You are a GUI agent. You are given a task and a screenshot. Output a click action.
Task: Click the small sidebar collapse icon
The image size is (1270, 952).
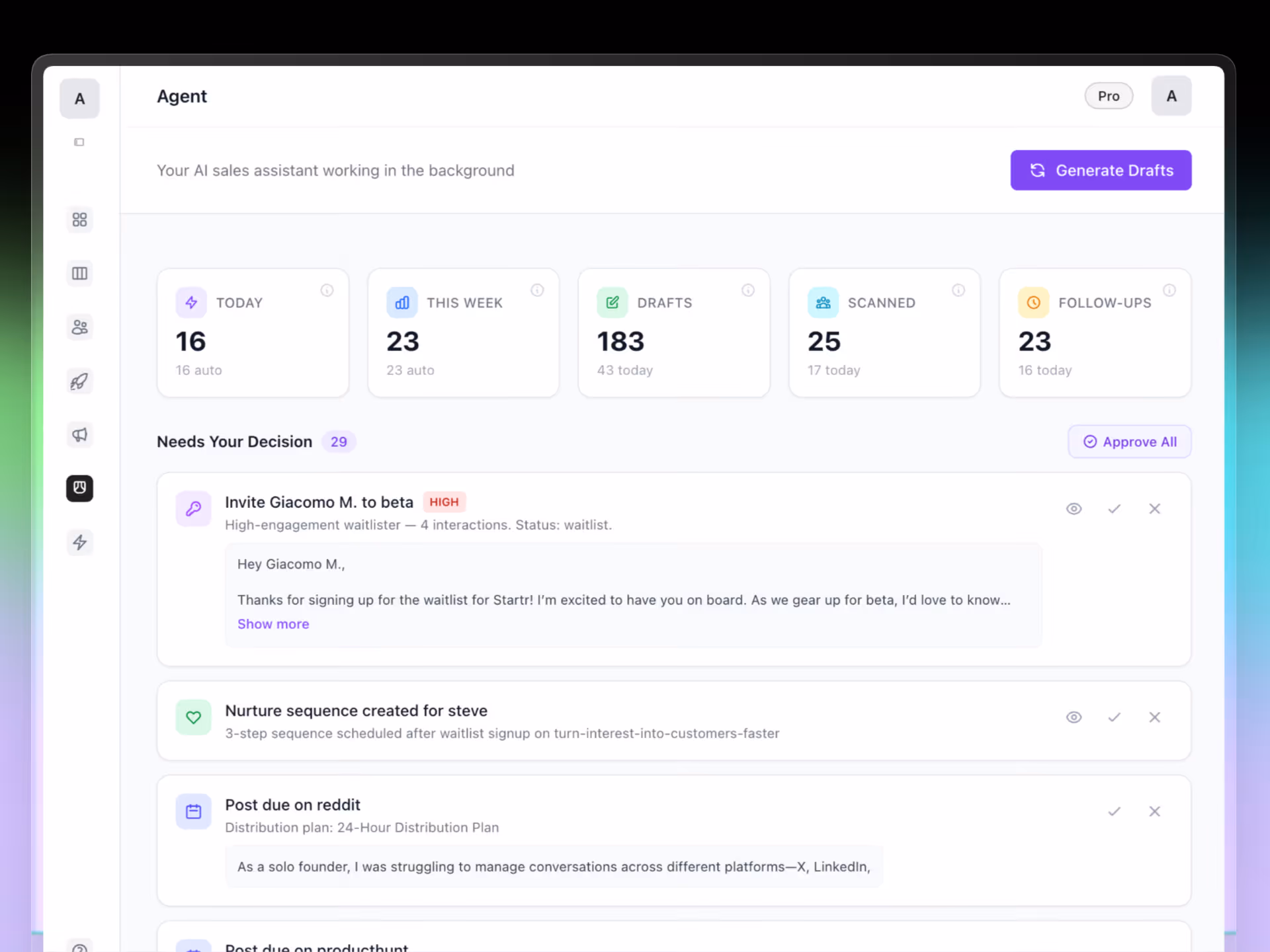[x=79, y=142]
